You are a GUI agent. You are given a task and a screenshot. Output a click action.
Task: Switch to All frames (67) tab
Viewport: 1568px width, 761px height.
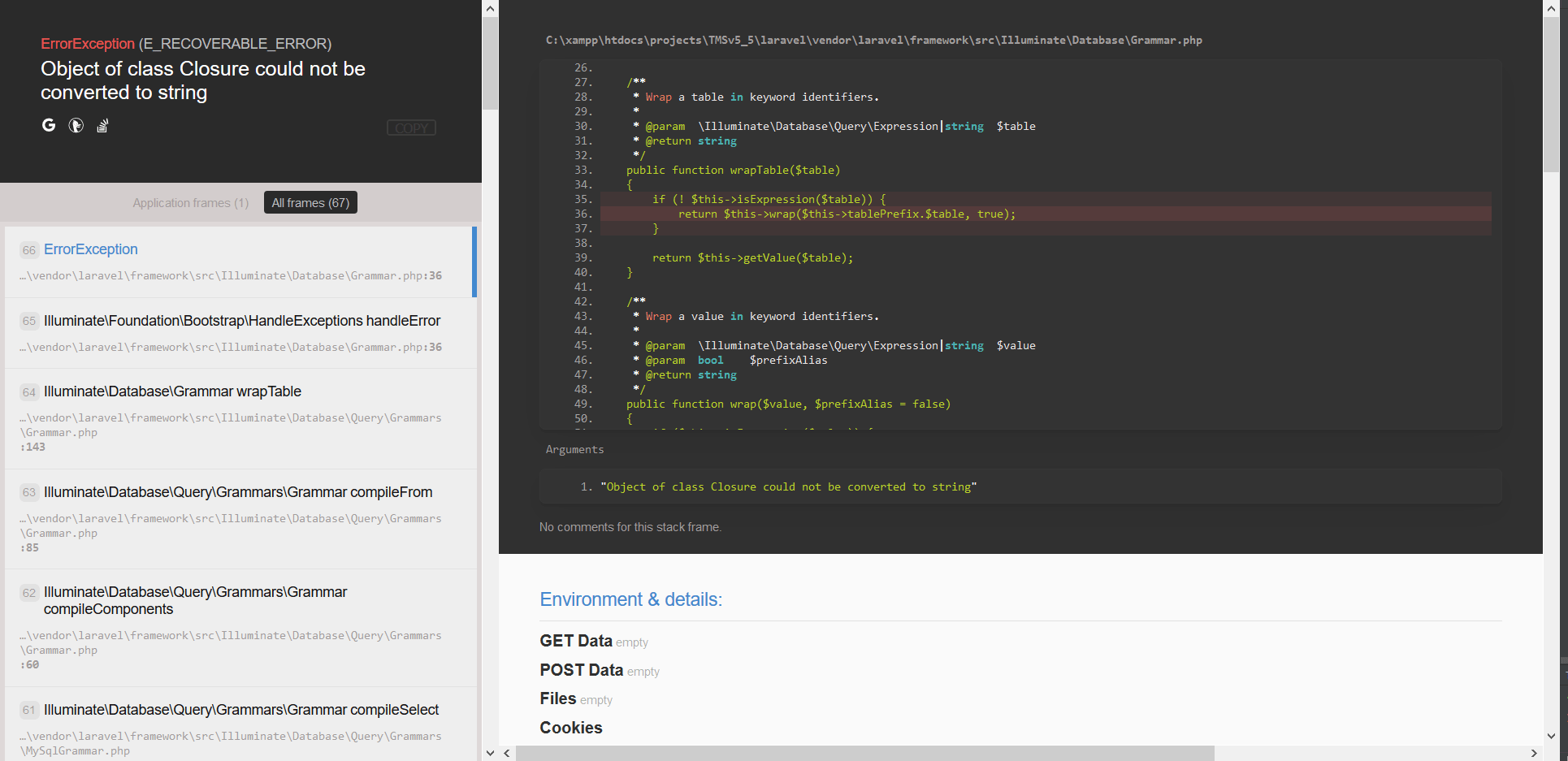(310, 203)
